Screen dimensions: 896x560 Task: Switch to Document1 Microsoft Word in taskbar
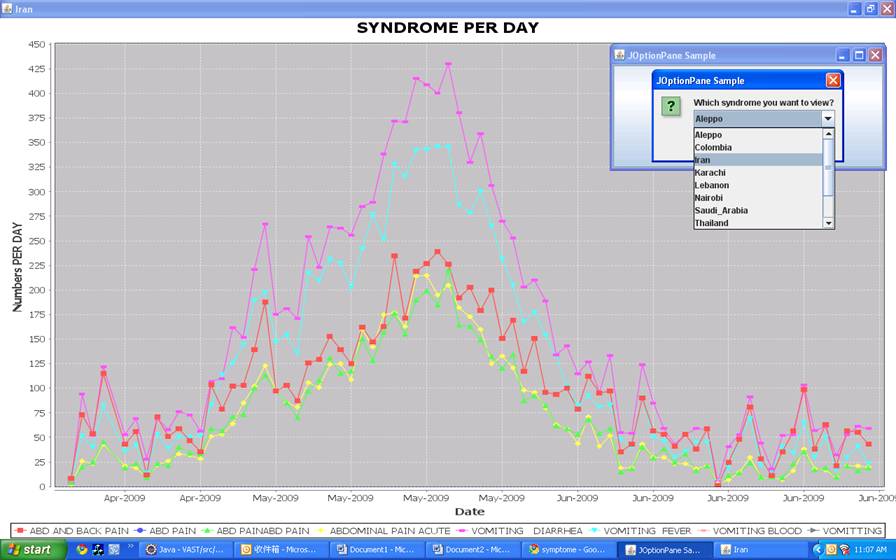tap(377, 549)
